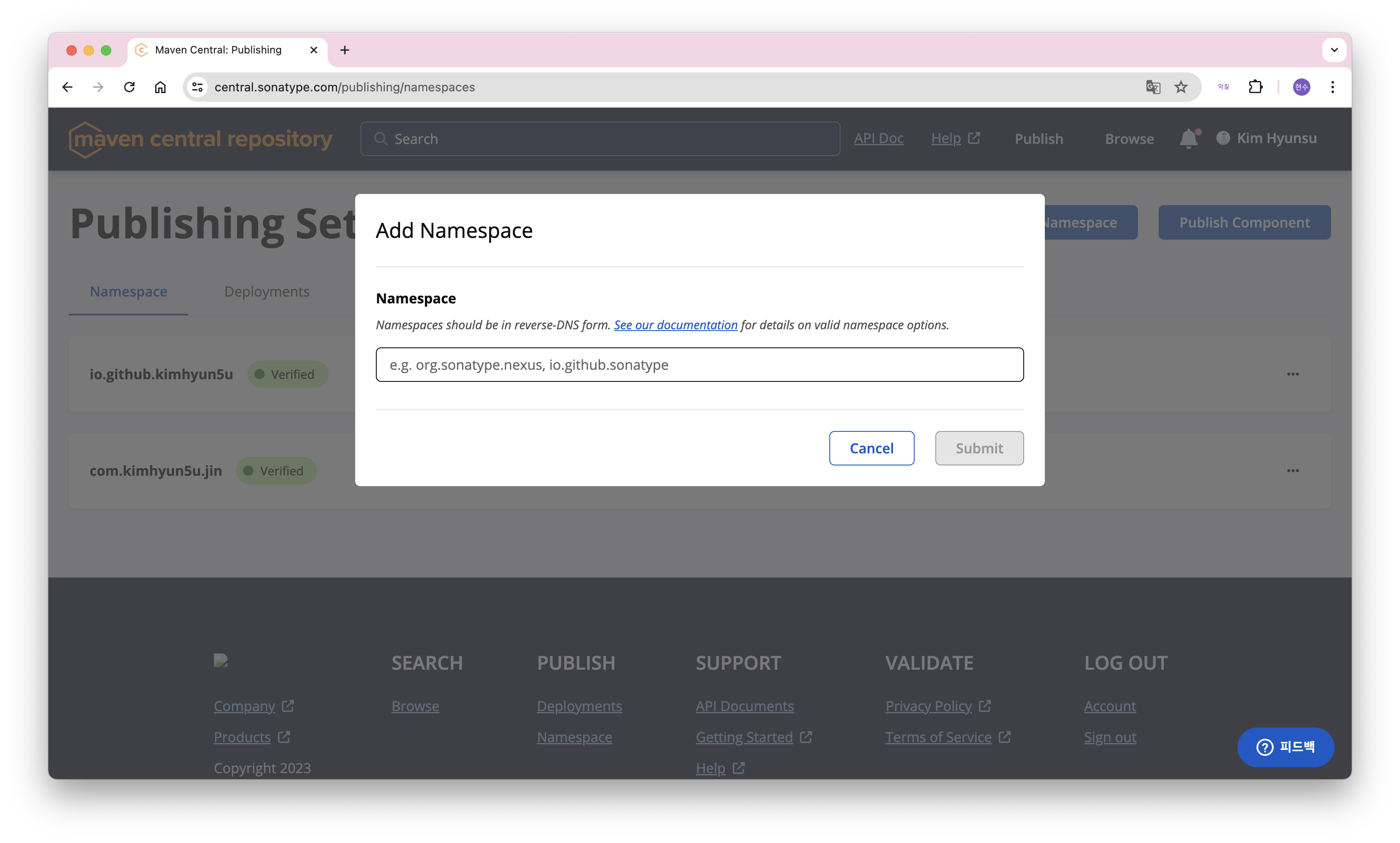Screen dimensions: 1400x843
Task: Open the Chrome three-dot menu
Action: pos(1332,87)
